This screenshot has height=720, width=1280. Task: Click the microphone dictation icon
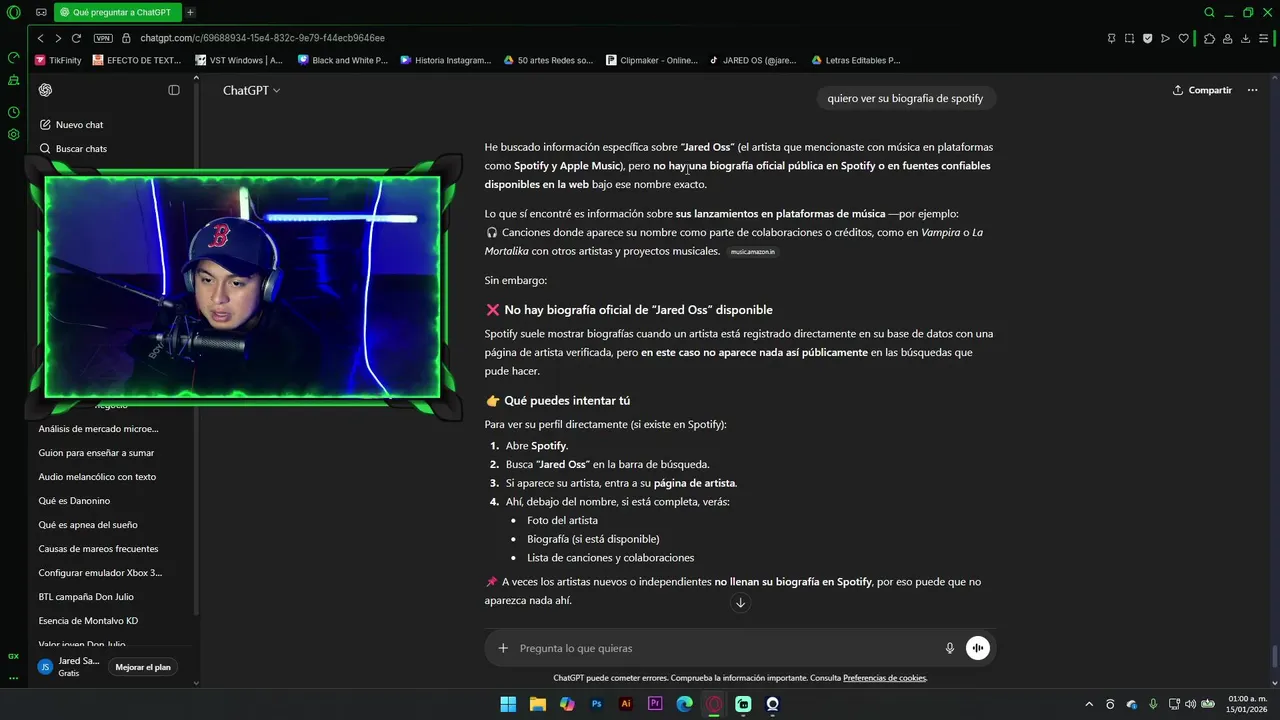pos(950,648)
